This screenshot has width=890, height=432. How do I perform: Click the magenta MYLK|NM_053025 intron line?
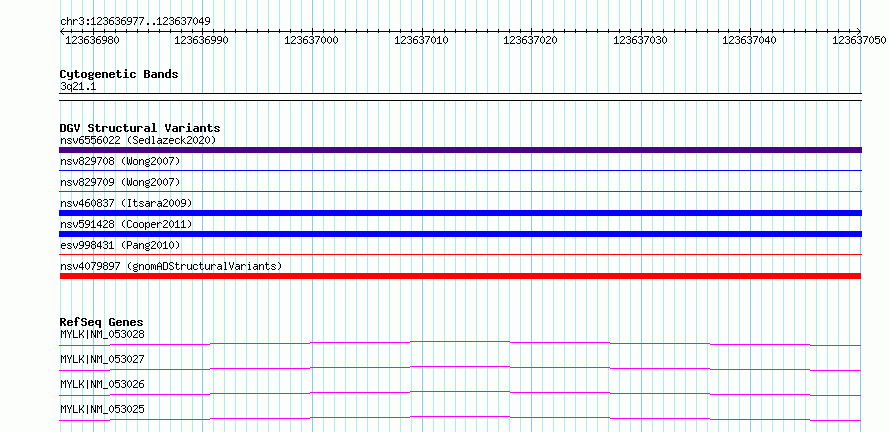pos(460,418)
